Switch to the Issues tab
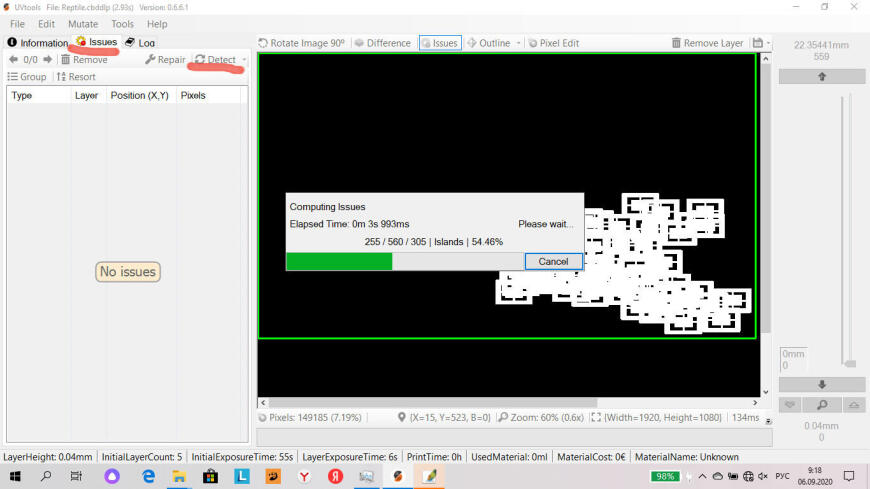This screenshot has width=870, height=489. tap(97, 42)
